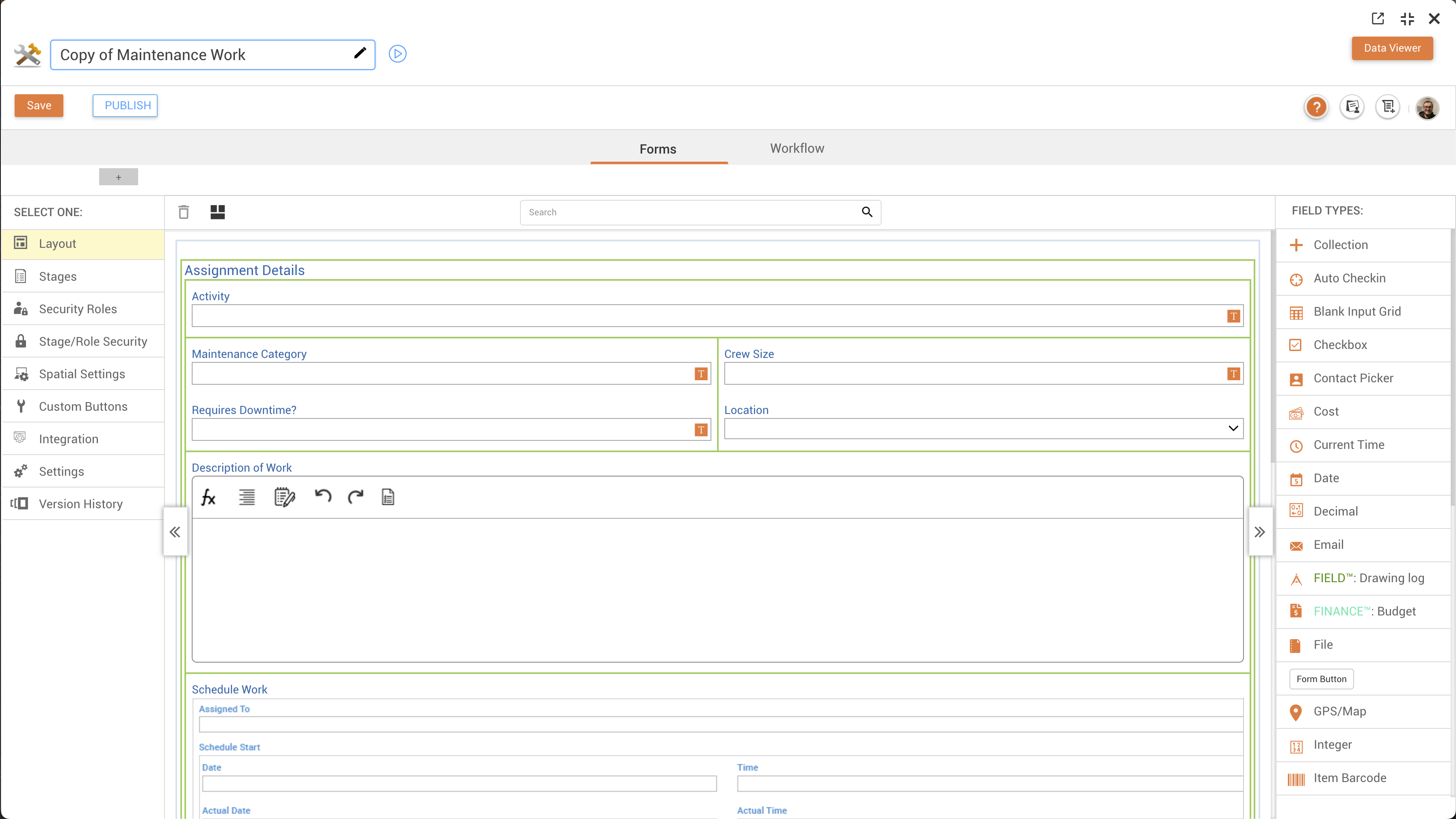1456x819 pixels.
Task: Select Security Roles in sidebar
Action: coord(78,309)
